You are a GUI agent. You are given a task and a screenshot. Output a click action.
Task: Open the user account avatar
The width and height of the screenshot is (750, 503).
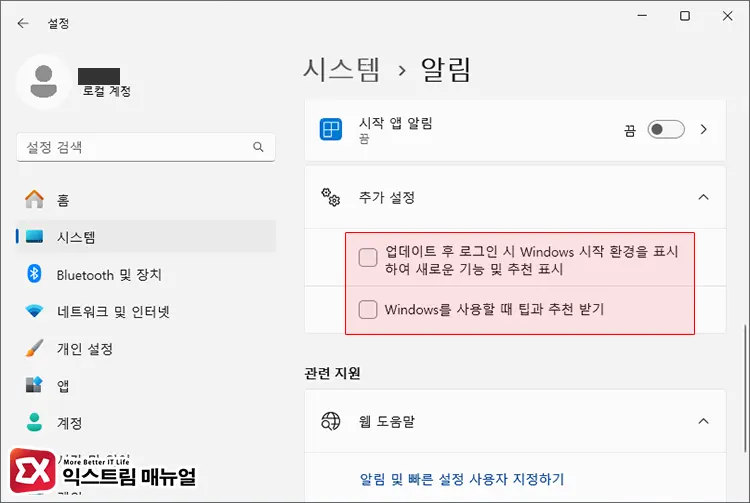coord(44,82)
